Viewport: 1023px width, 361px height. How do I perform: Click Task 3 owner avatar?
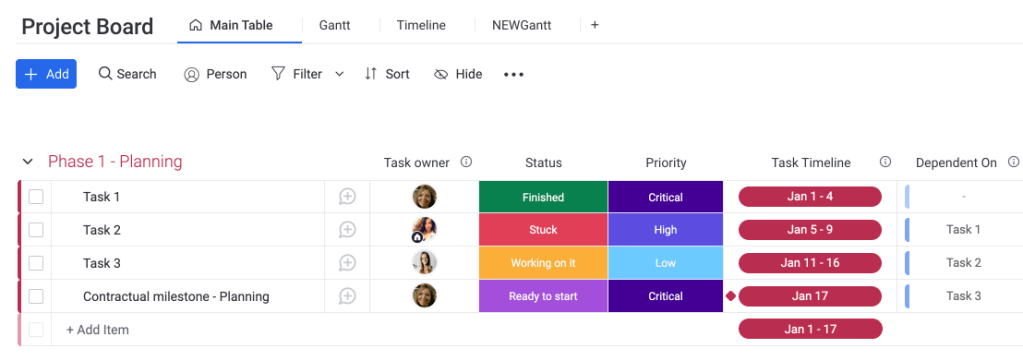424,263
